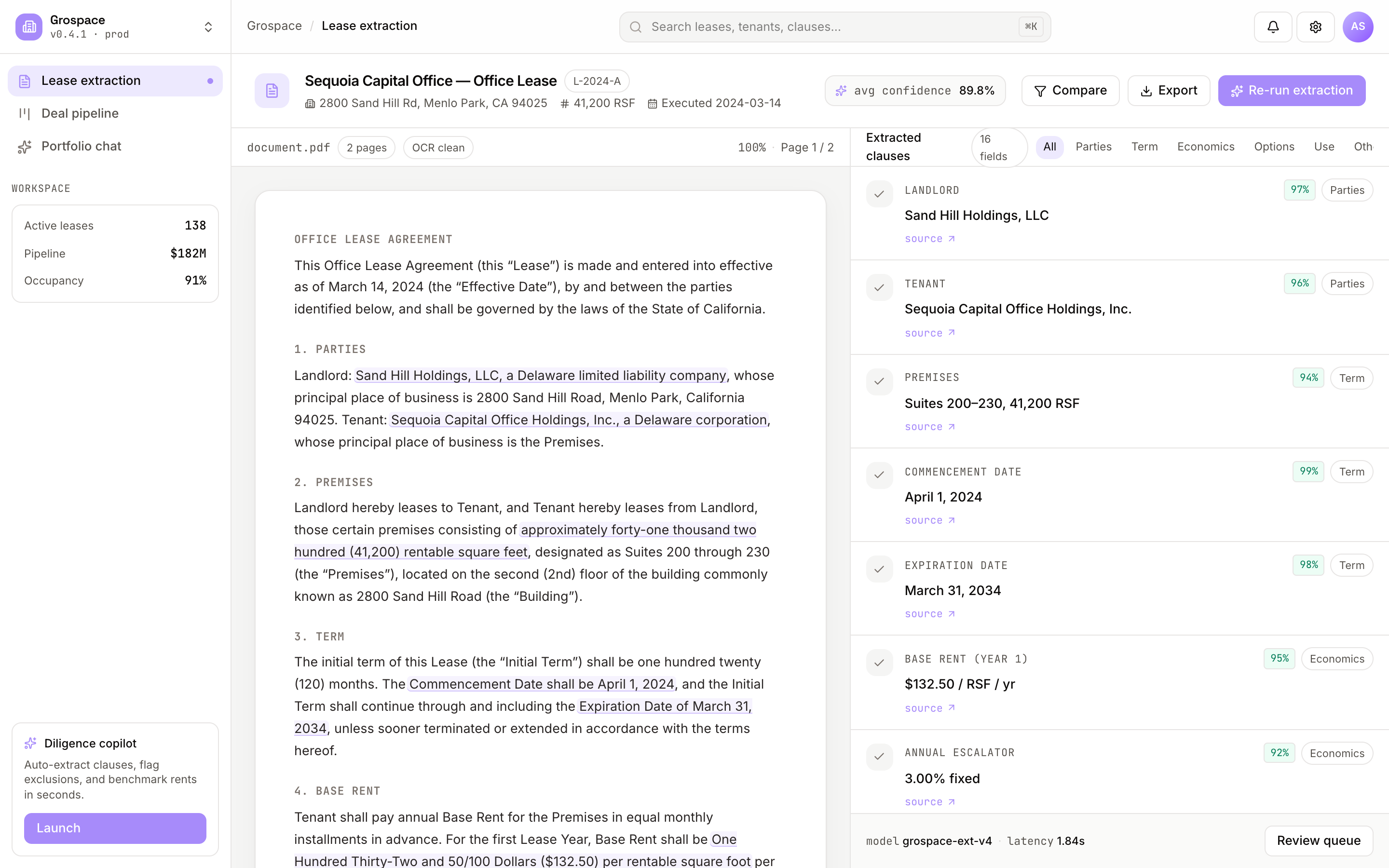Open source link for Commencement Date
The width and height of the screenshot is (1389, 868).
[x=930, y=521]
